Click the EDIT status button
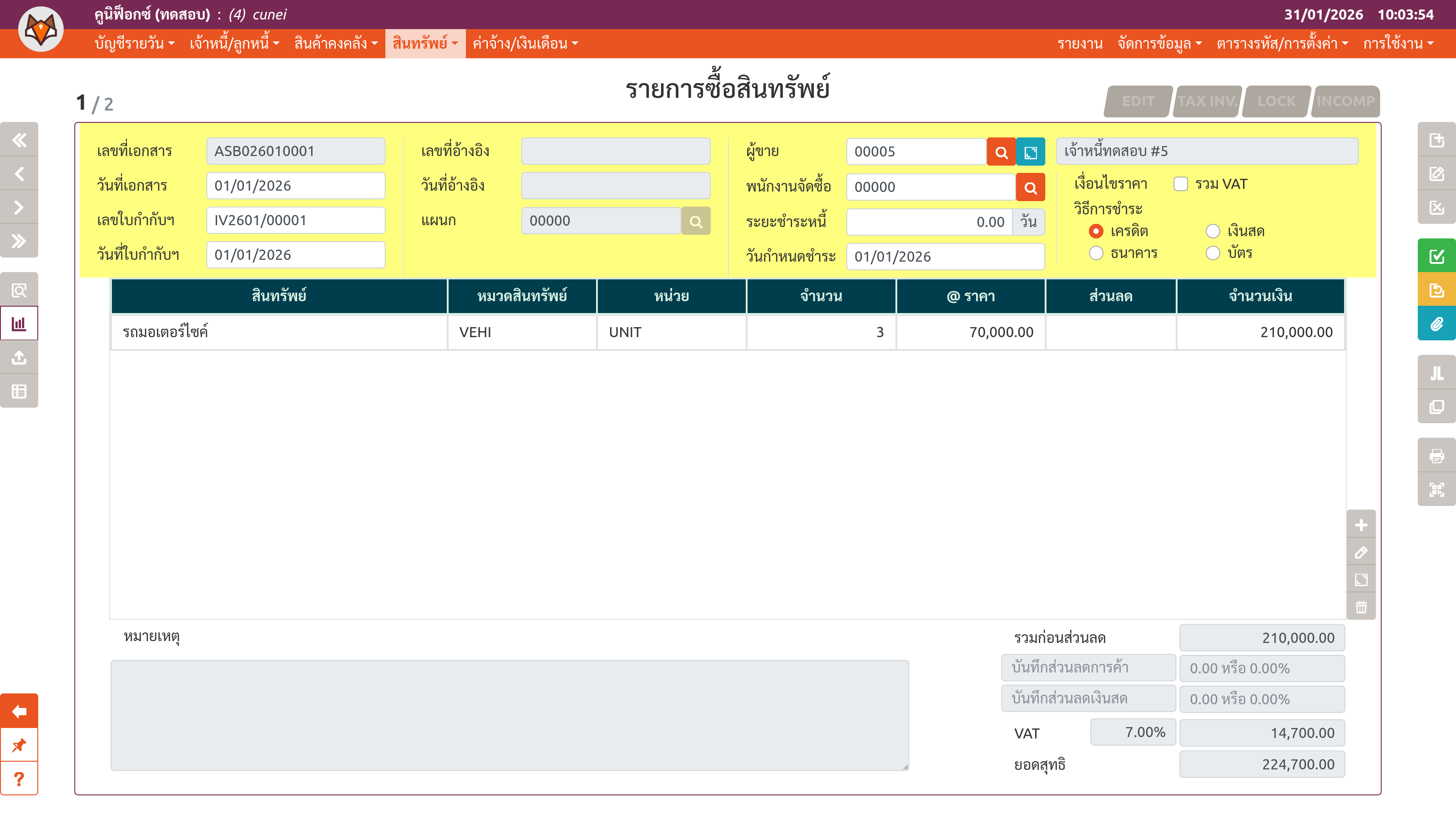Image resolution: width=1456 pixels, height=819 pixels. (1138, 101)
